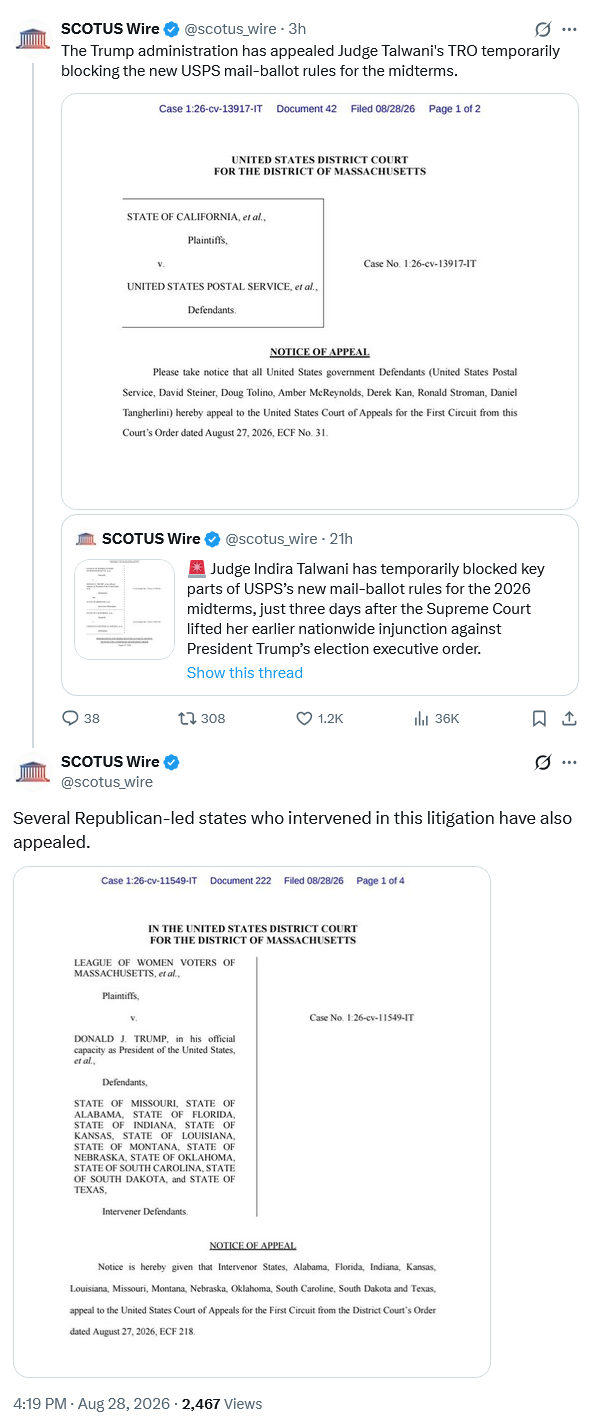The width and height of the screenshot is (590, 1424).
Task: Bookmark the first SCOTUS Wire tweet
Action: 539,718
